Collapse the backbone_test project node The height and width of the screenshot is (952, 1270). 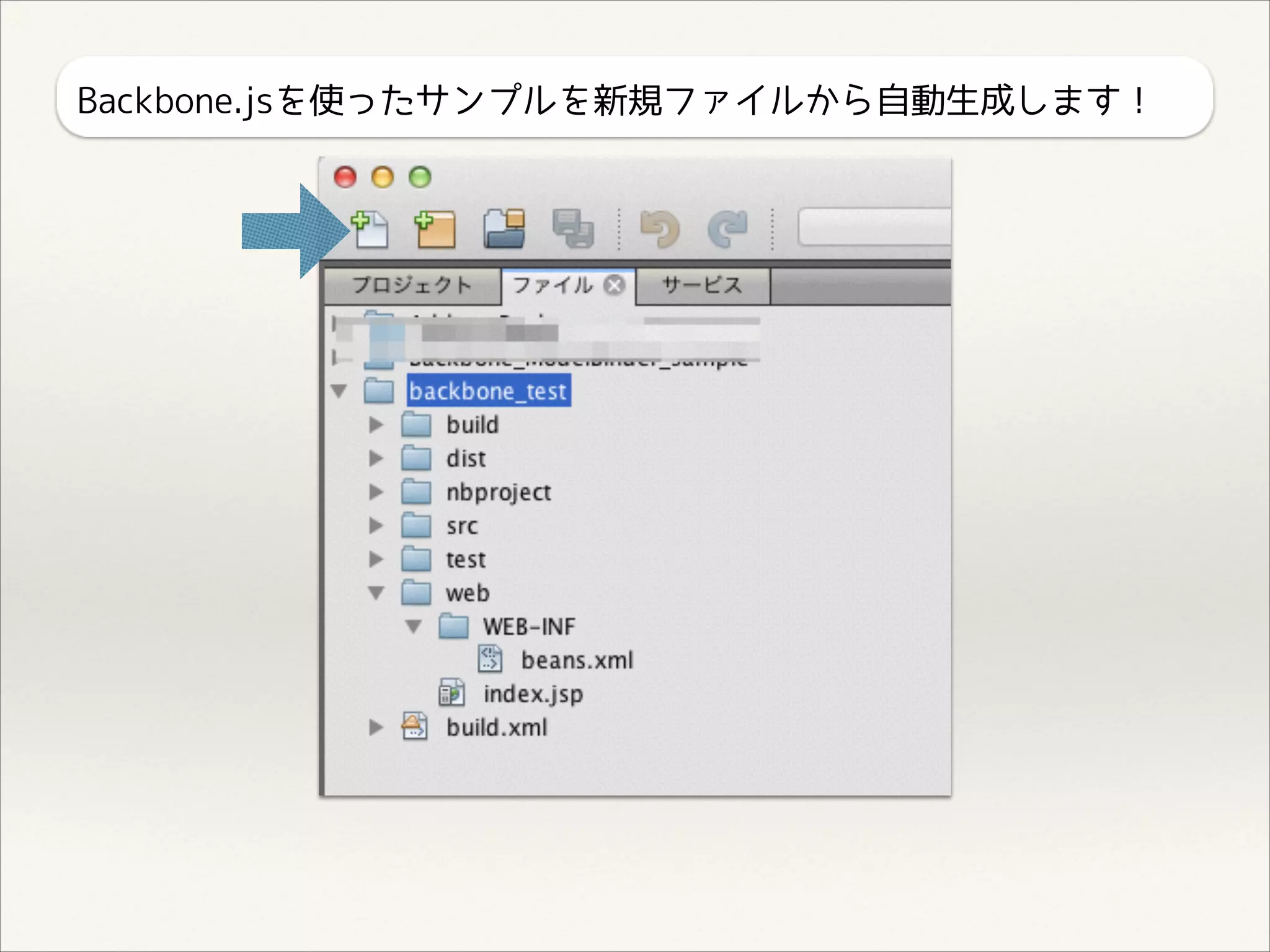[x=339, y=391]
